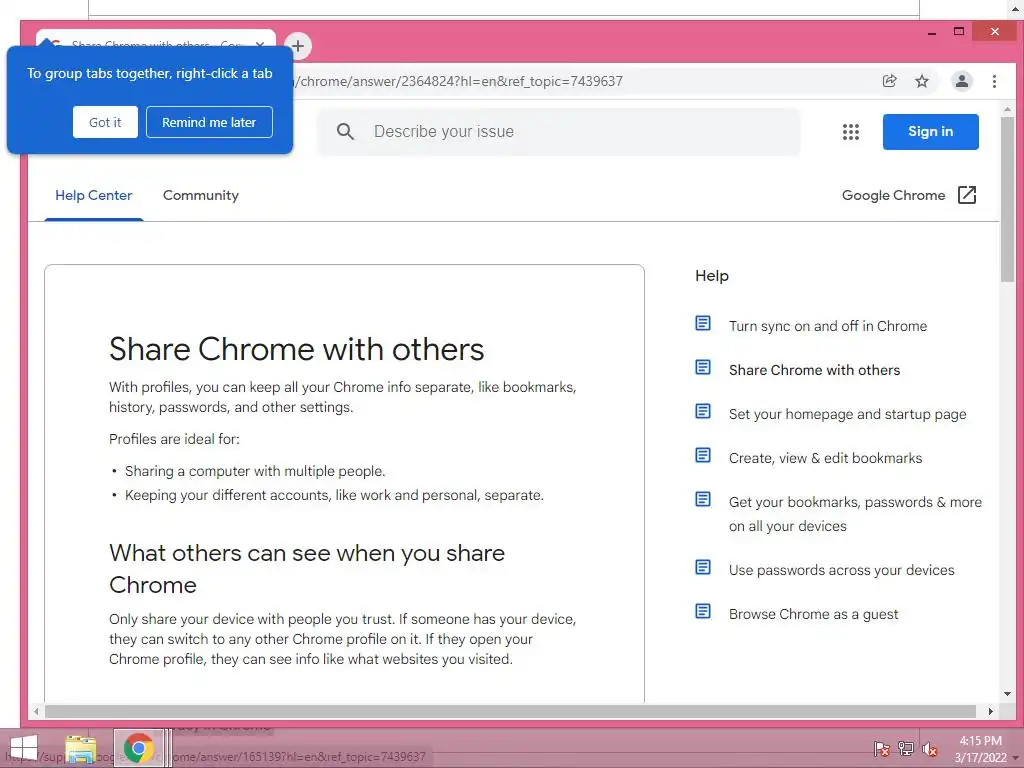Click the scroll down arrow
The image size is (1024, 768).
pos(1007,694)
